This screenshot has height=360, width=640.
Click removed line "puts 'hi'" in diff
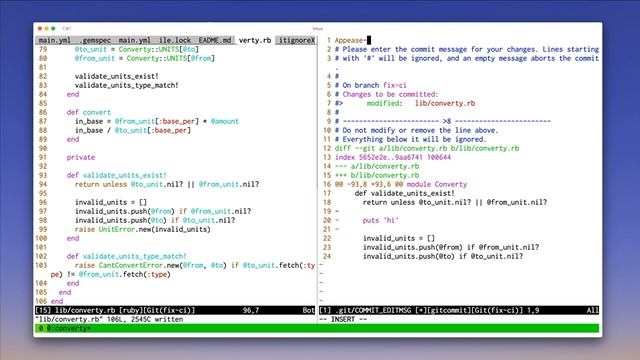[x=380, y=220]
